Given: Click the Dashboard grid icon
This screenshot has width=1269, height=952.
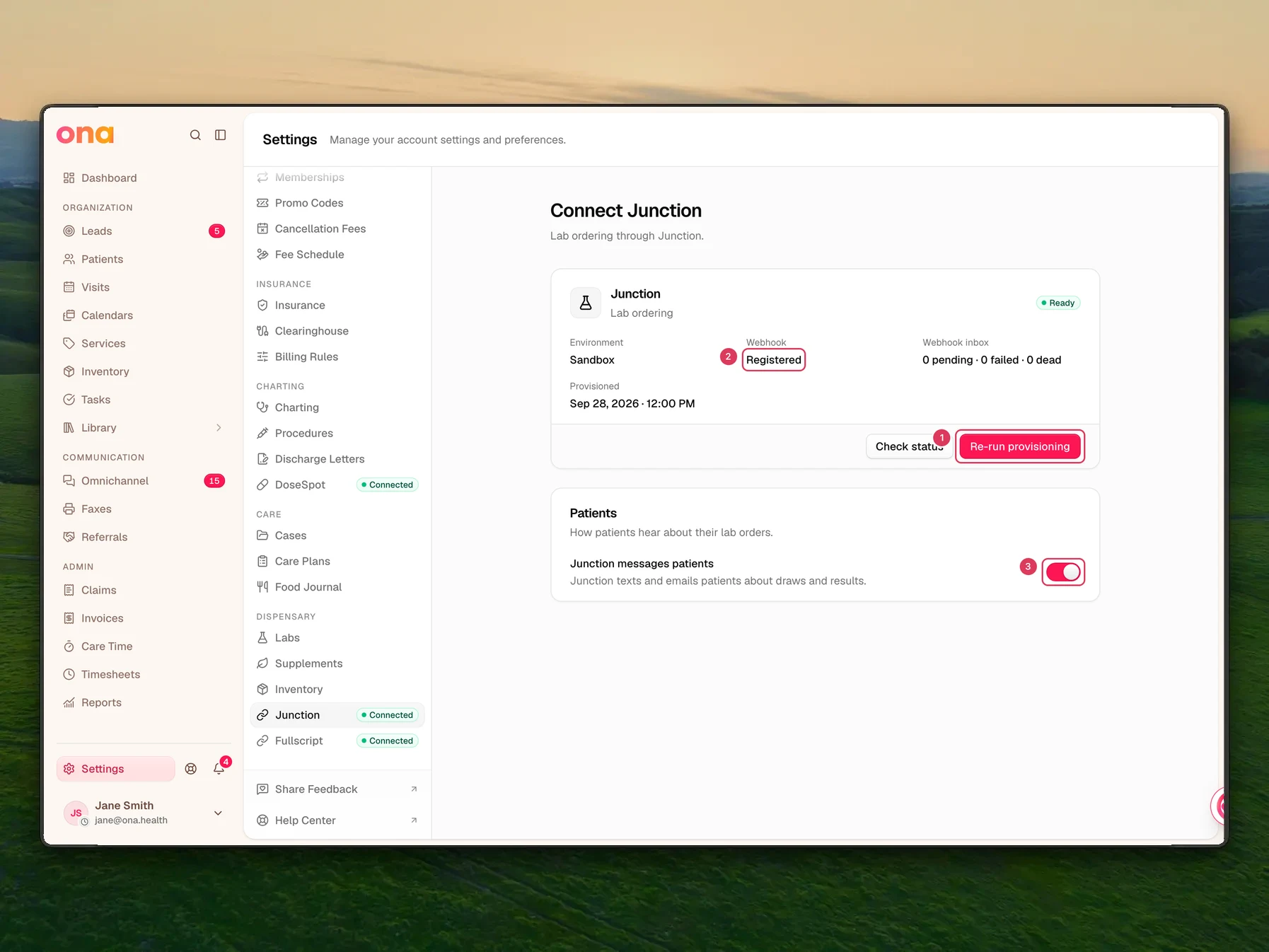Looking at the screenshot, I should pos(69,178).
